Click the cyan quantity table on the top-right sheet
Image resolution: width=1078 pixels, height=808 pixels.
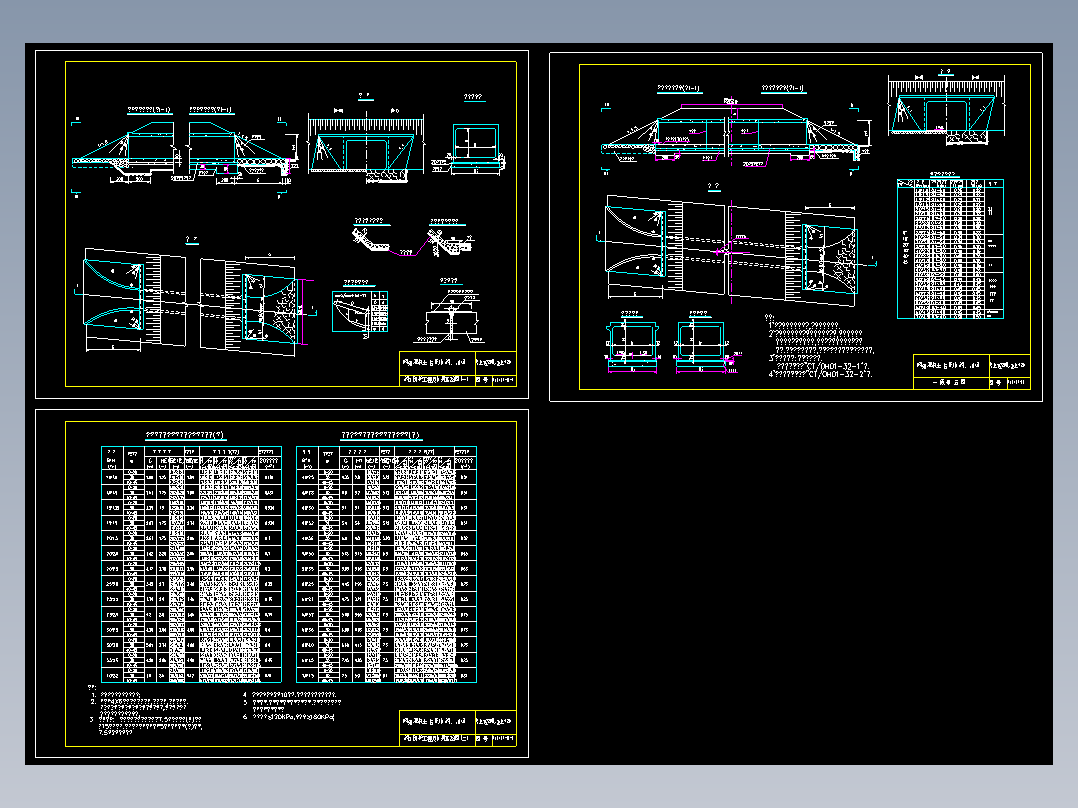tap(950, 249)
